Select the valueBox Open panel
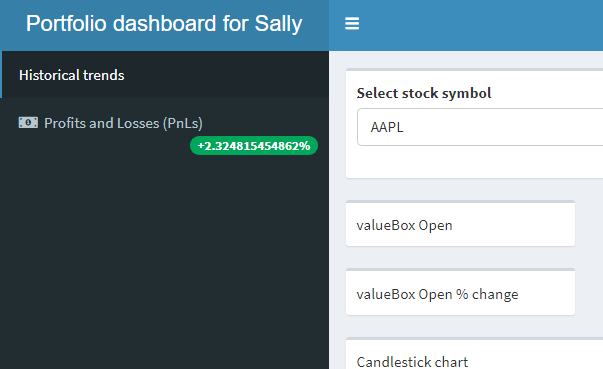The image size is (603, 369). 460,224
